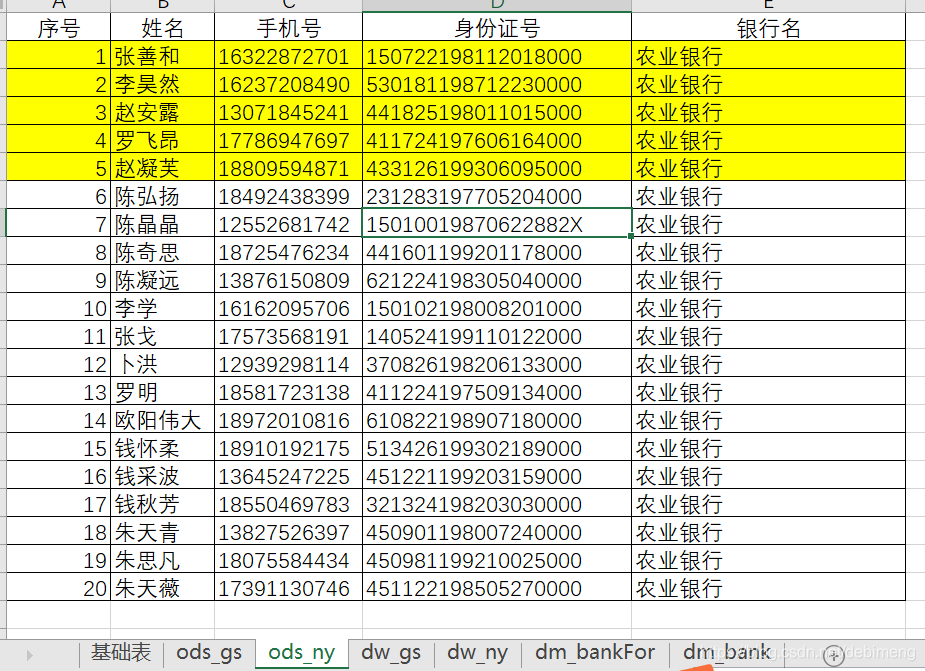Select the name cell 陈凝远
925x671 pixels.
coord(162,280)
